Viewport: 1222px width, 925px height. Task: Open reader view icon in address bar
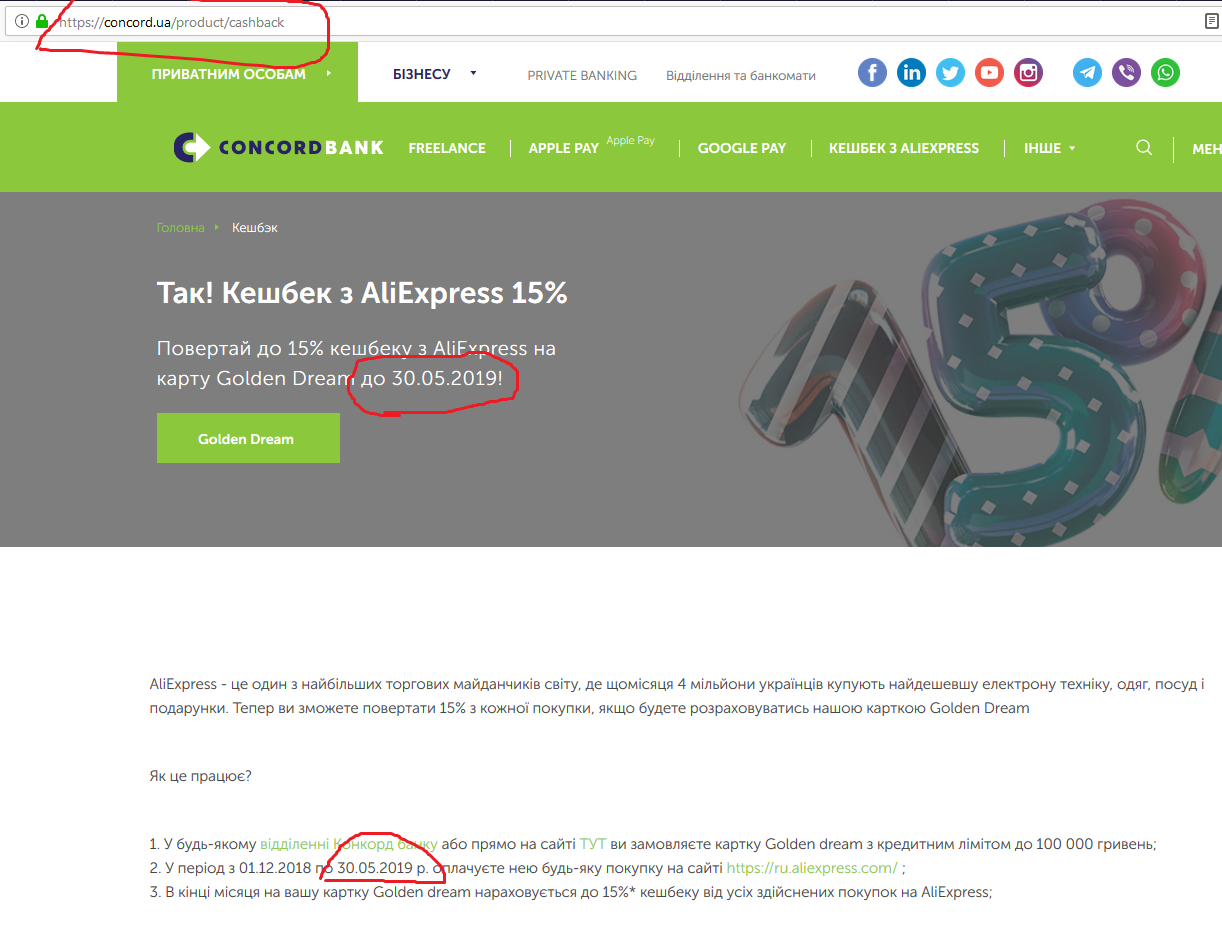coord(1212,21)
